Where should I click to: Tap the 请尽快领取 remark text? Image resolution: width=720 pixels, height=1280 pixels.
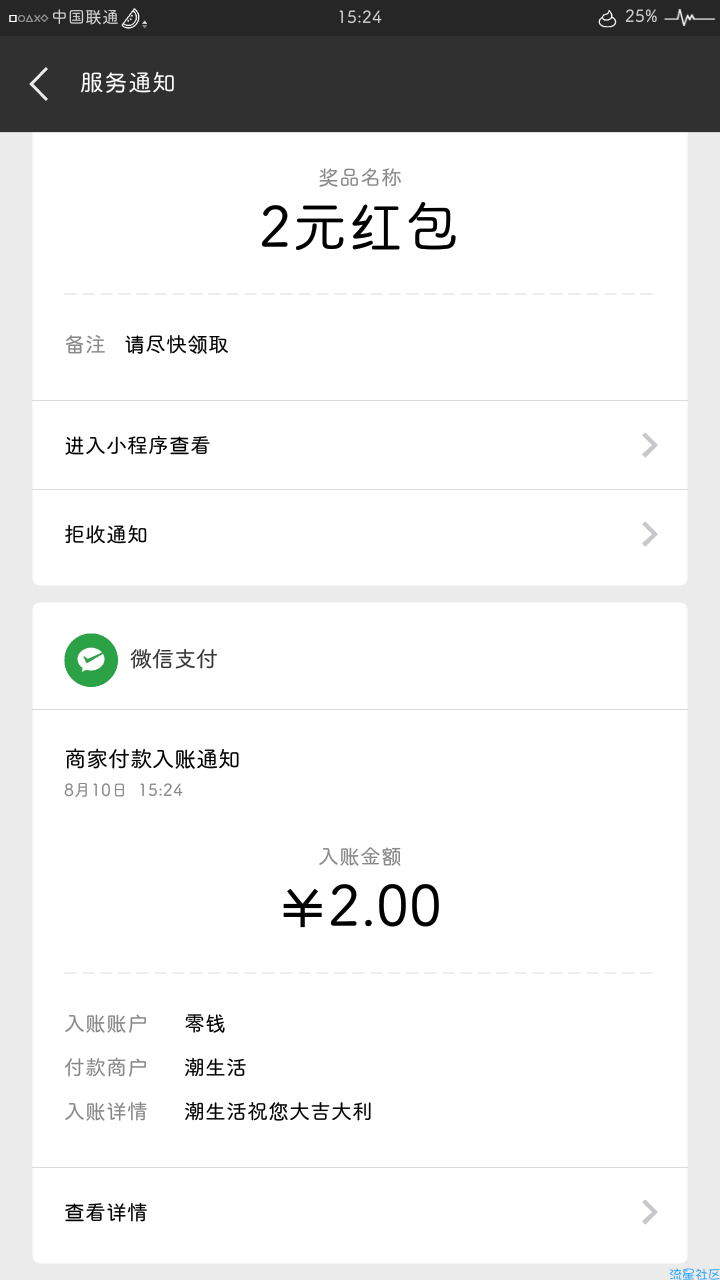tap(177, 345)
